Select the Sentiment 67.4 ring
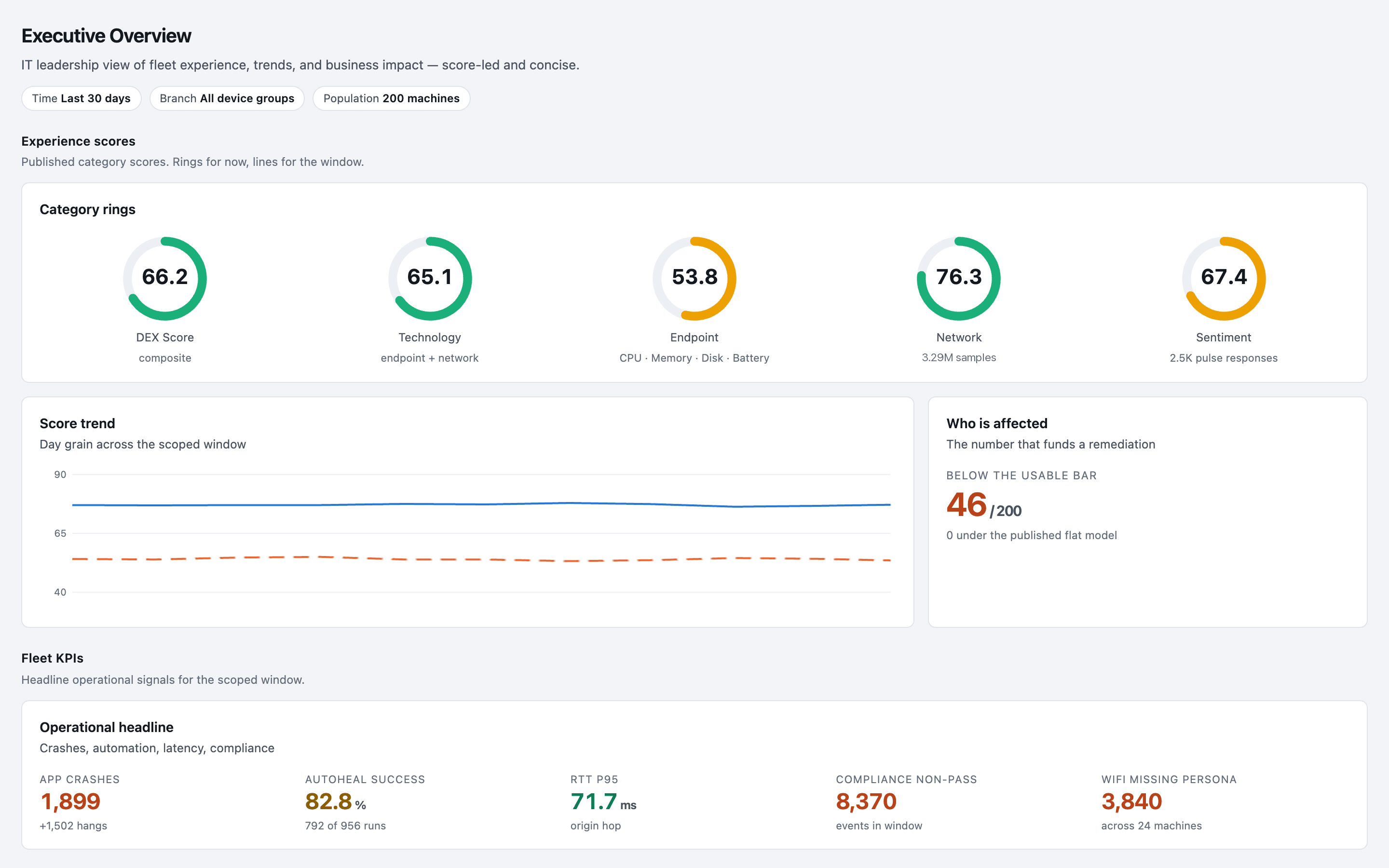The height and width of the screenshot is (868, 1389). pos(1224,278)
